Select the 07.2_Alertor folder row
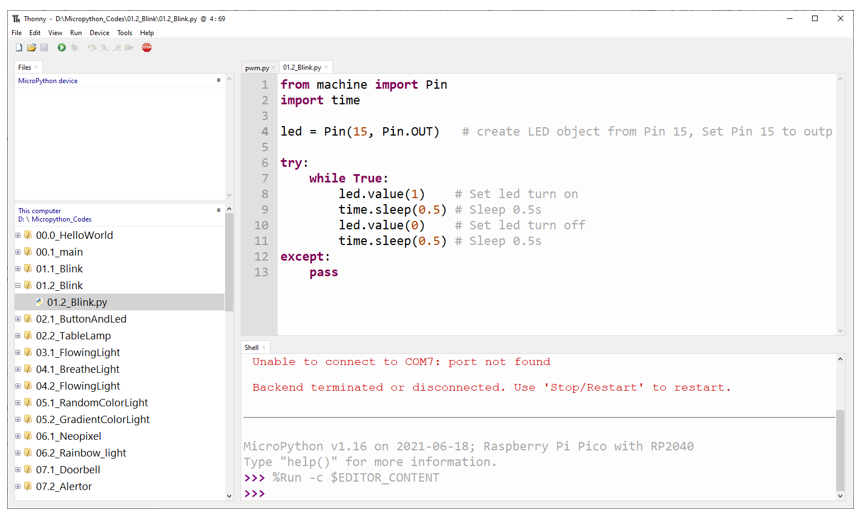 point(119,486)
